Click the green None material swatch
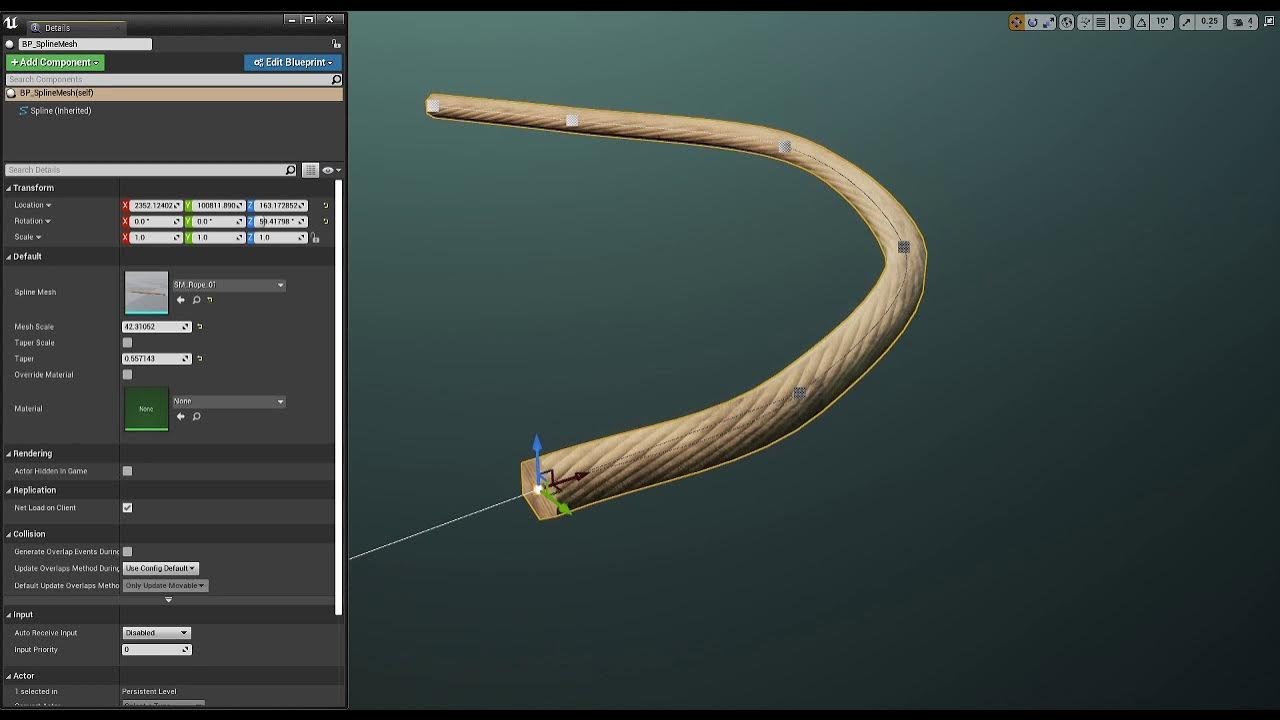Image resolution: width=1280 pixels, height=720 pixels. coord(146,409)
